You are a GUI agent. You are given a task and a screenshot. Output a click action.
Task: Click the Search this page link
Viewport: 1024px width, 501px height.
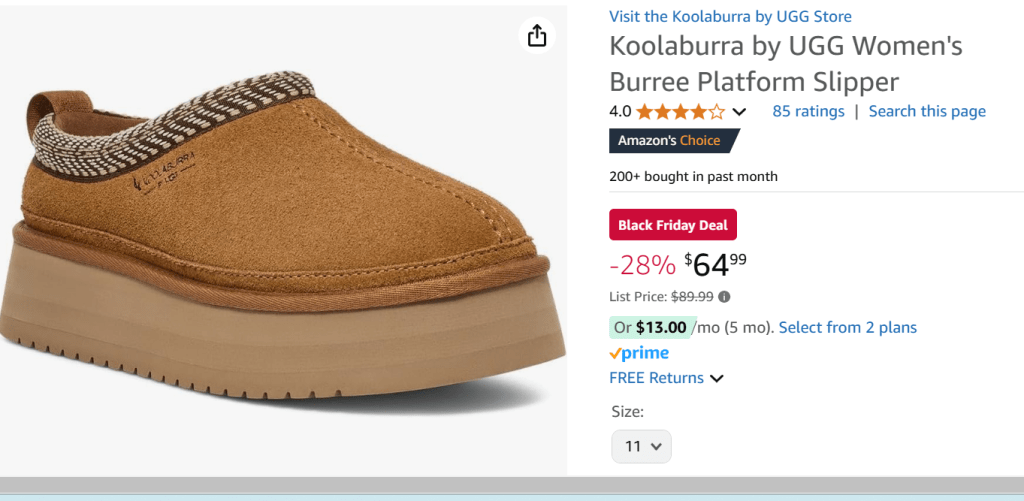click(927, 111)
